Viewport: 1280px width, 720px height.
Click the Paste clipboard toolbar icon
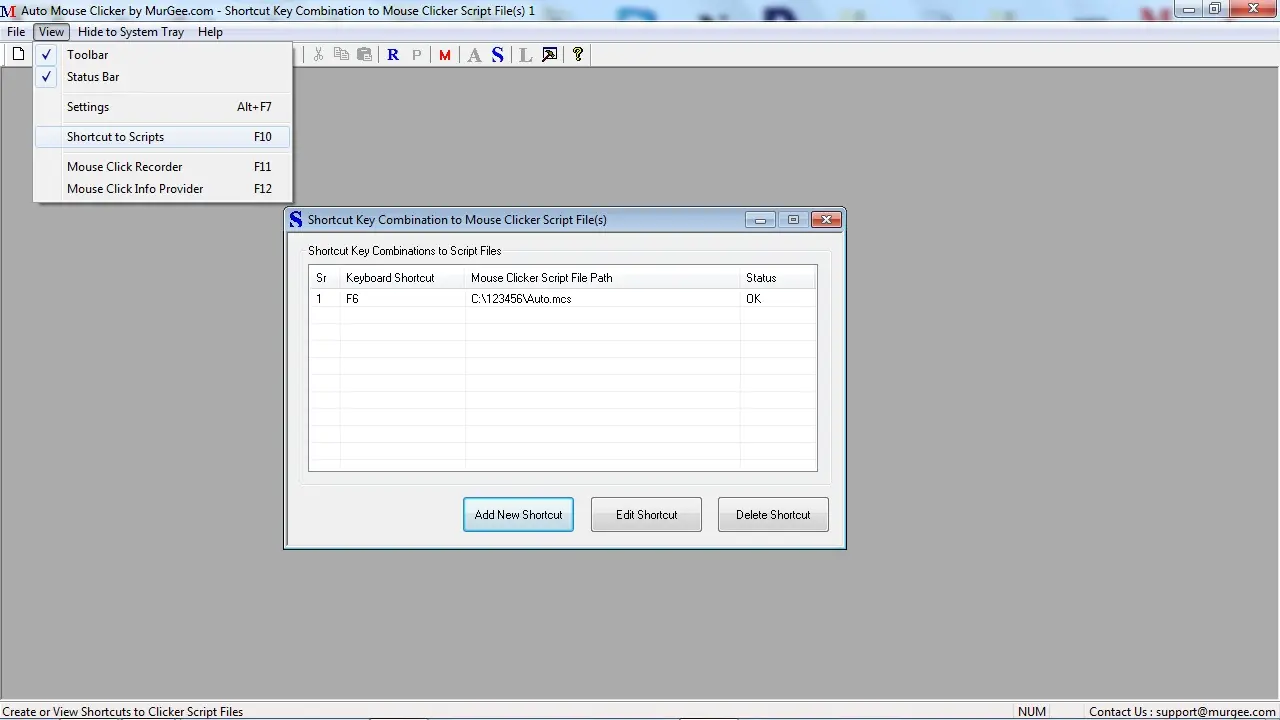tap(364, 55)
